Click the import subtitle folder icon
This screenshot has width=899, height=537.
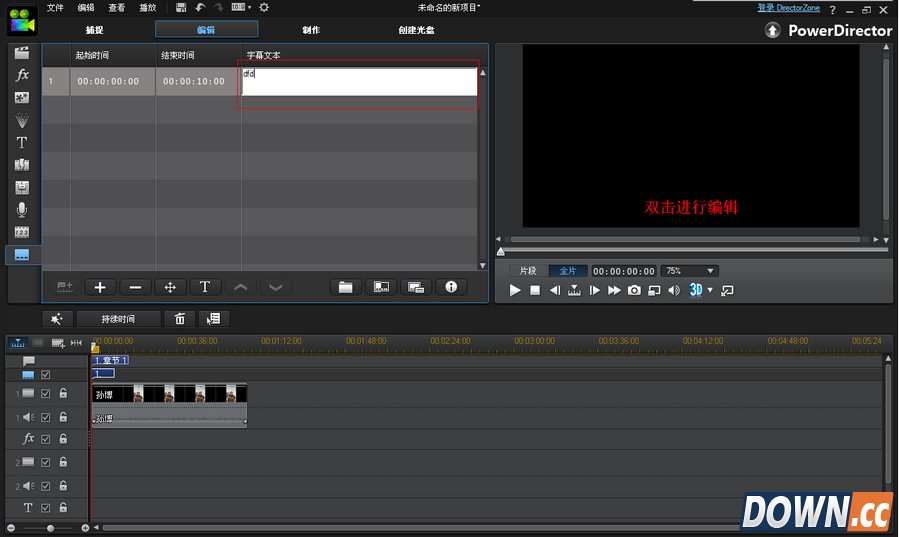pos(345,287)
